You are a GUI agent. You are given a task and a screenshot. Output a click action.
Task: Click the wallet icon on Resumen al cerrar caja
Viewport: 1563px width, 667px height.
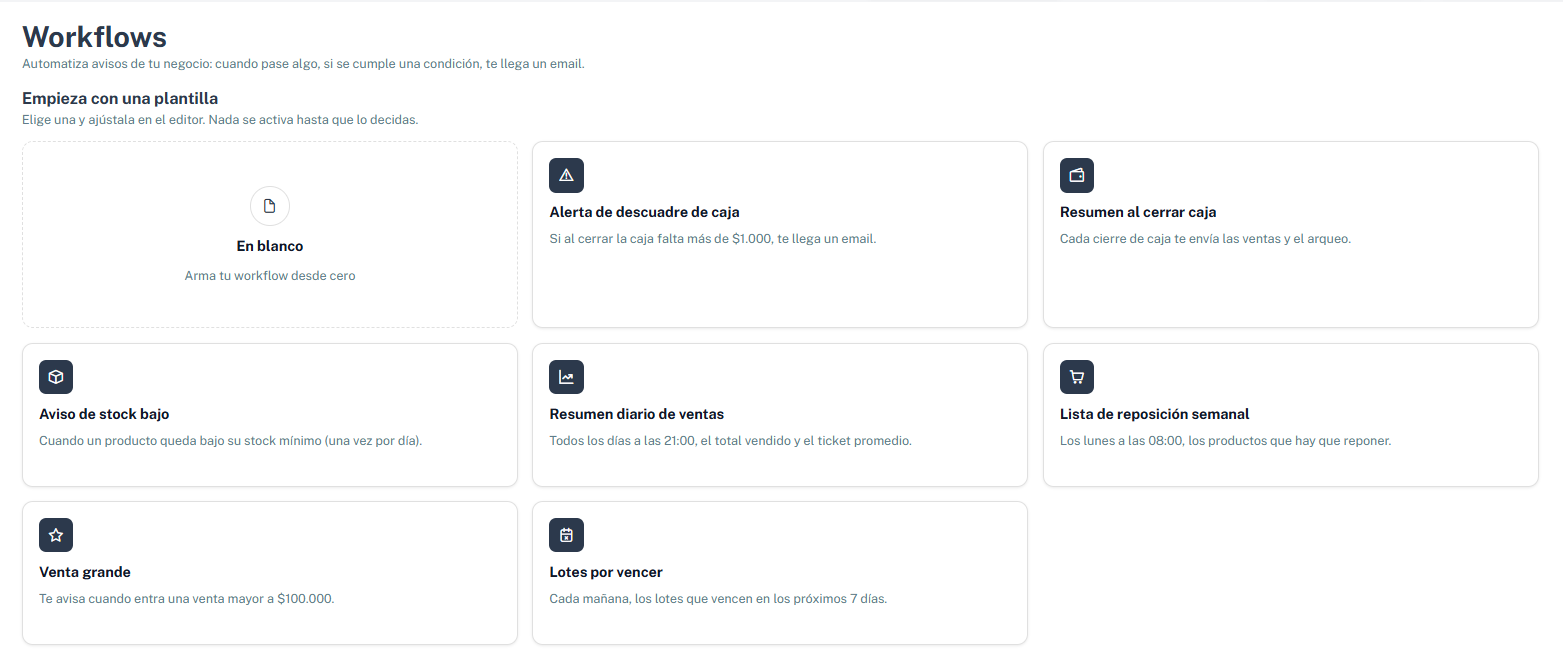pos(1077,175)
